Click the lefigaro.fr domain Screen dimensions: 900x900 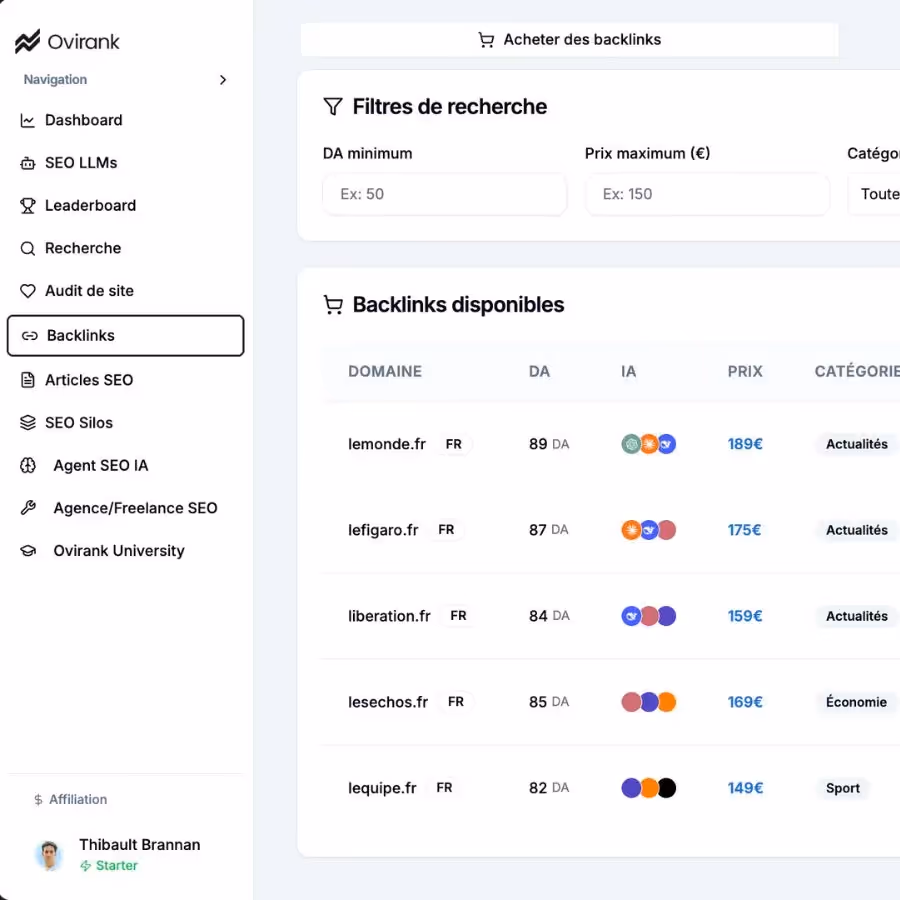(383, 530)
